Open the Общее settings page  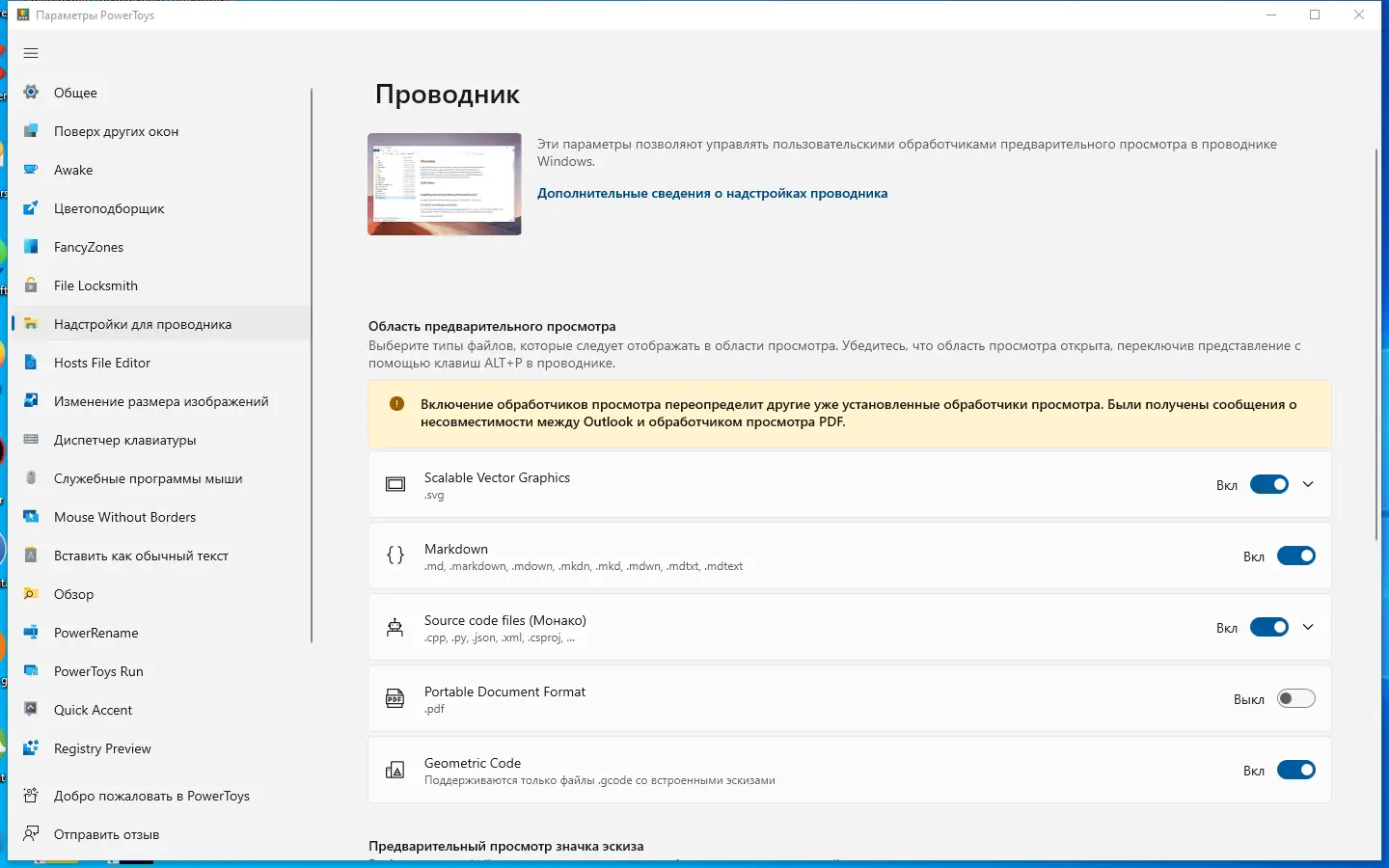coord(161,93)
